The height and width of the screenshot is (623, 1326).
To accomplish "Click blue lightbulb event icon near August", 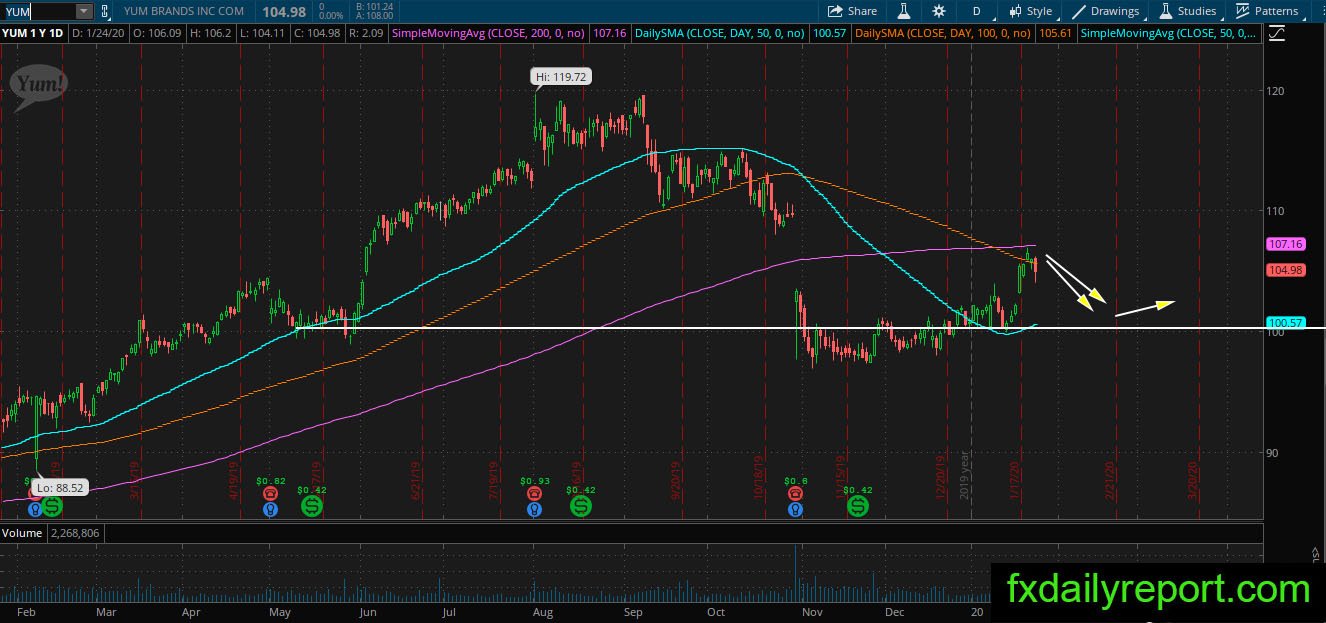I will [535, 510].
